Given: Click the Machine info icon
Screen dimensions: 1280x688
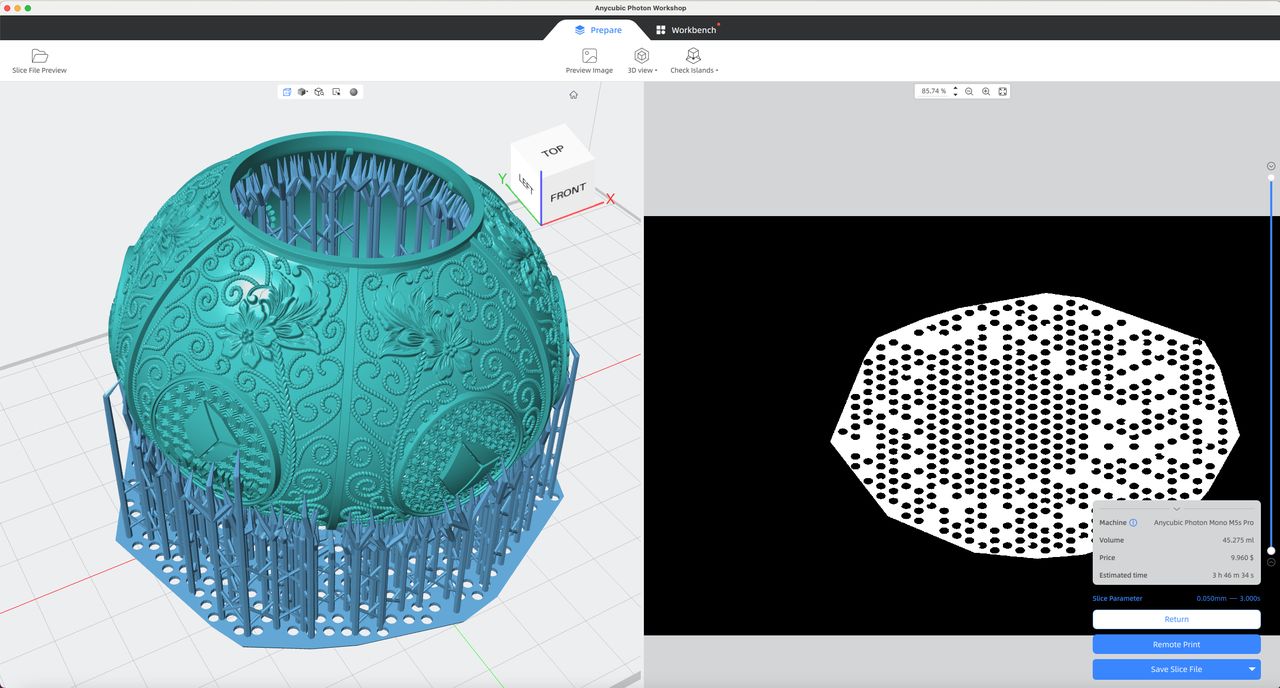Looking at the screenshot, I should pos(1133,523).
